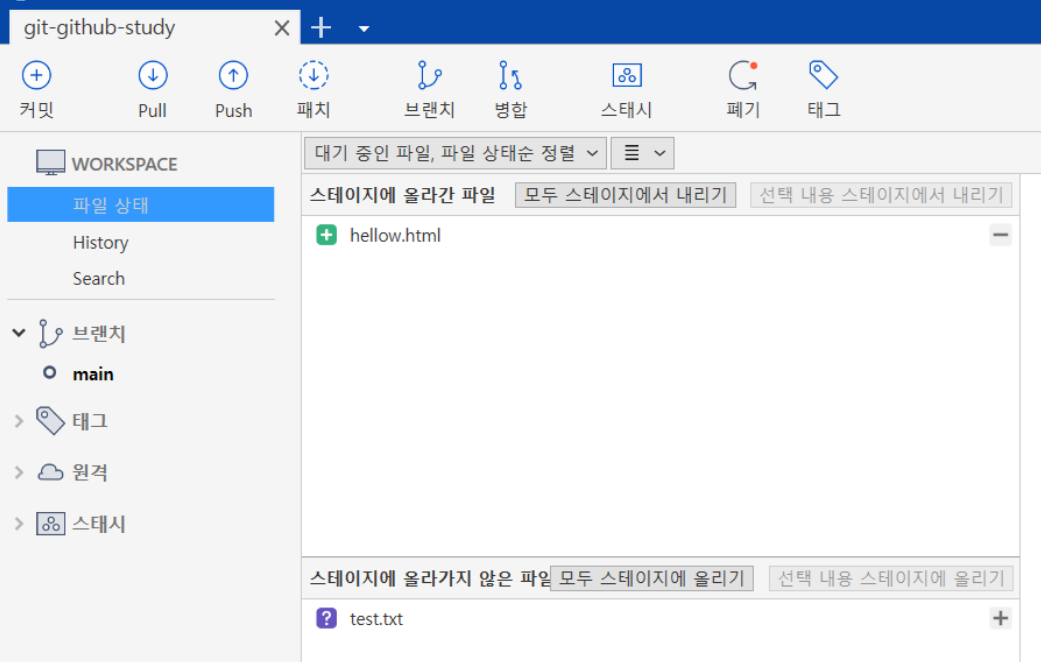This screenshot has height=662, width=1041.
Task: Select the main branch
Action: (x=93, y=374)
